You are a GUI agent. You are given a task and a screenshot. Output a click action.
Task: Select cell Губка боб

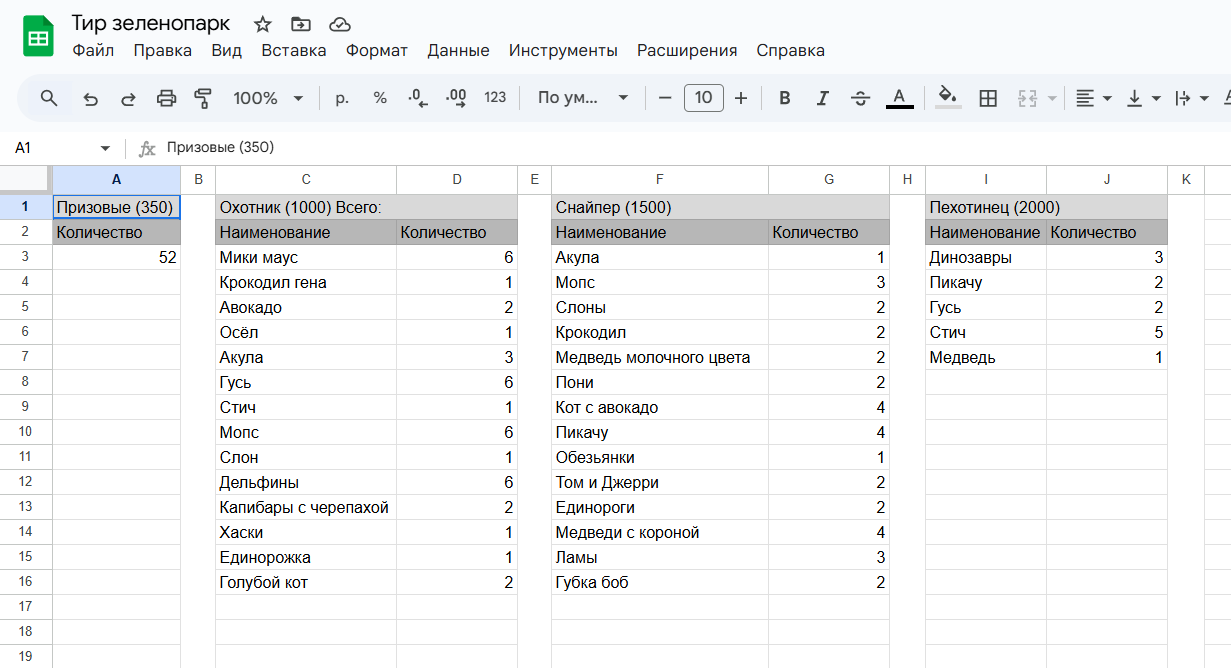tap(660, 582)
